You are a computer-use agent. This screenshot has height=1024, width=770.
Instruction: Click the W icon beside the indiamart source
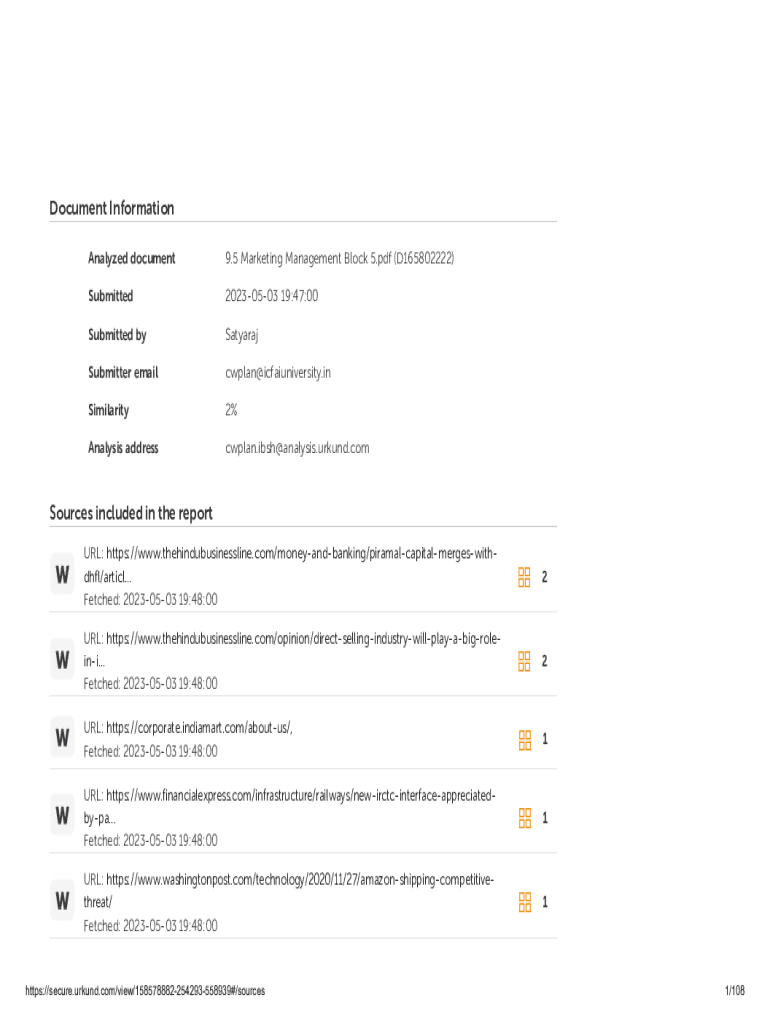point(62,739)
